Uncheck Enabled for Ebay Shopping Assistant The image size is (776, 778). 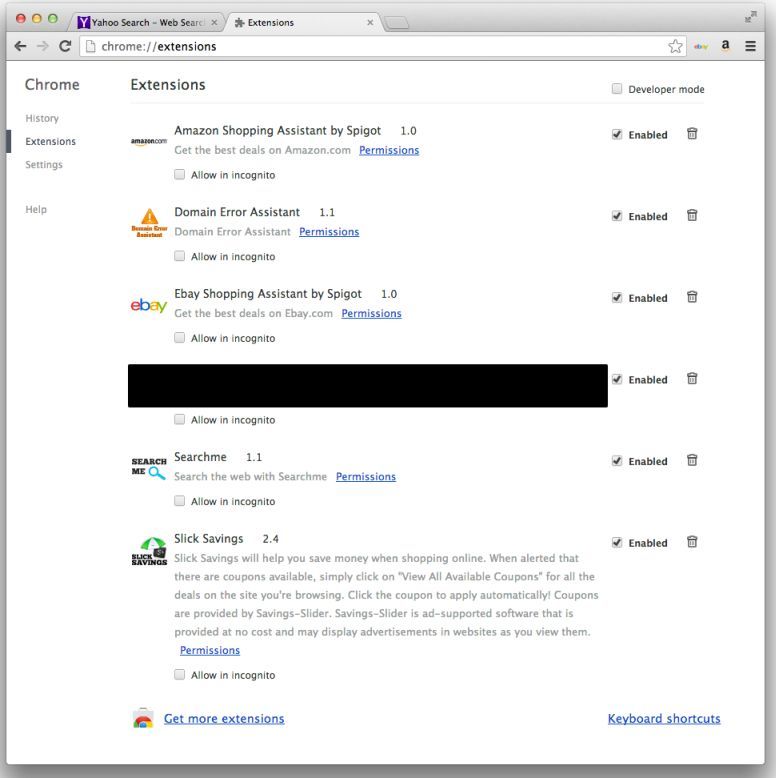point(617,298)
